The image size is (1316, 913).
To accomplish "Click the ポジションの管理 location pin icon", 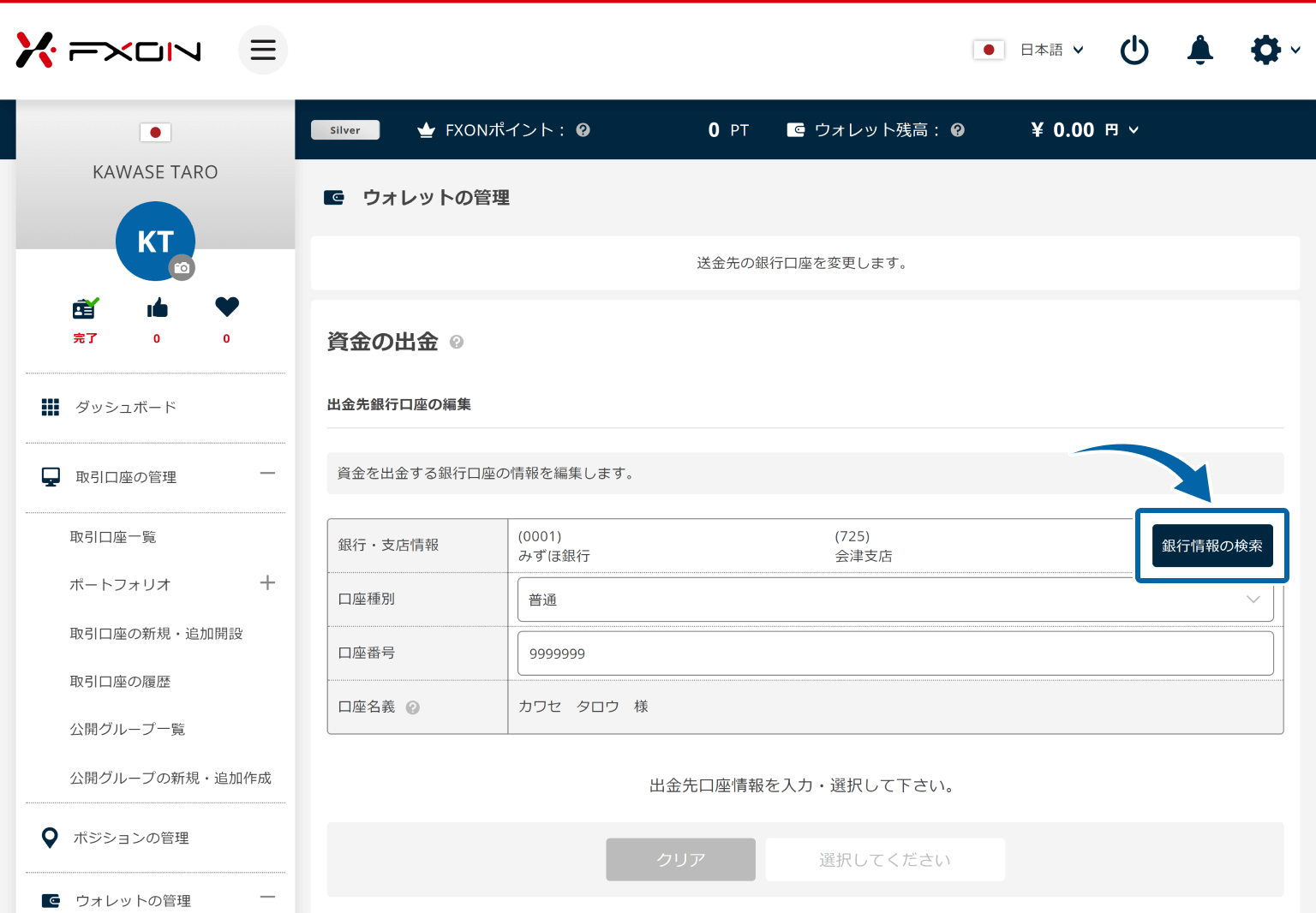I will (50, 838).
